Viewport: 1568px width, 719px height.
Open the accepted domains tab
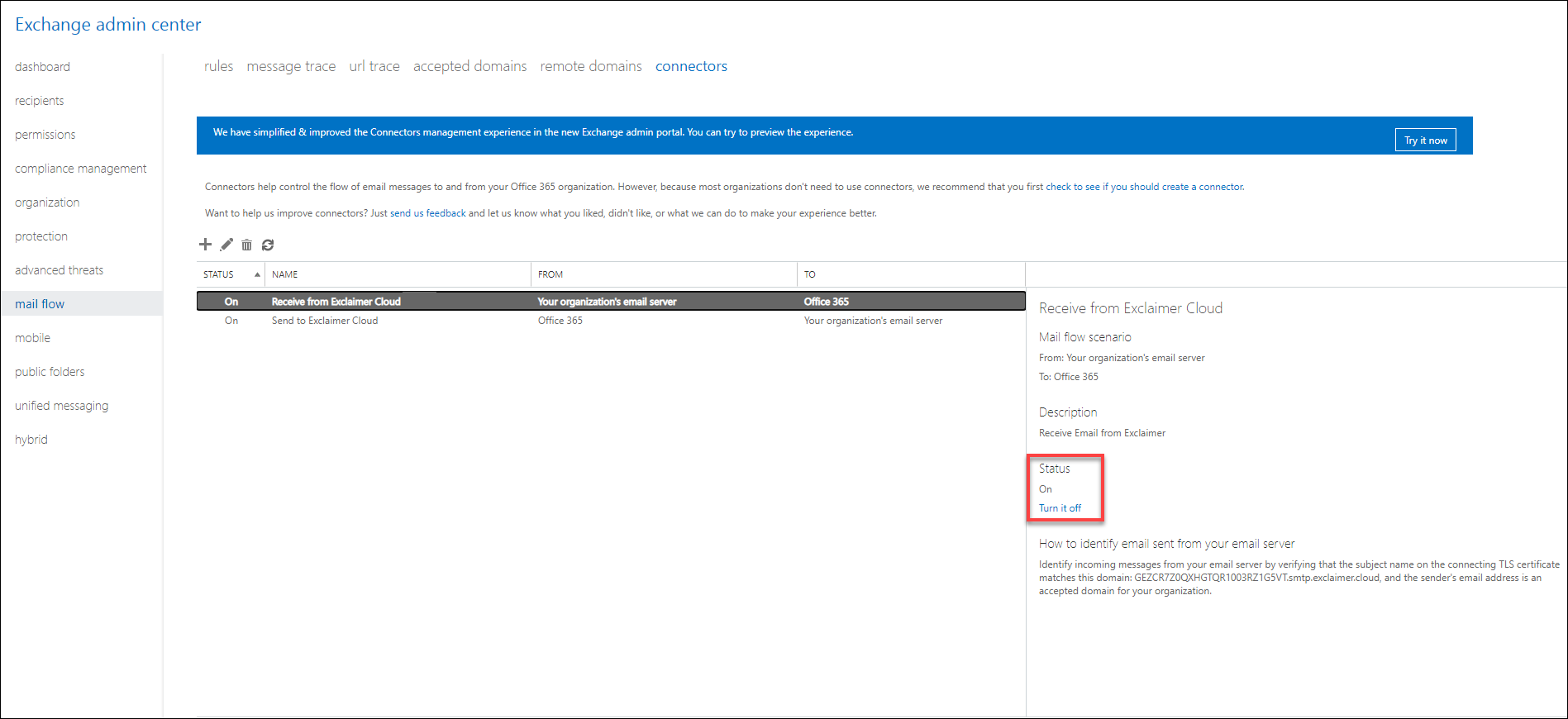[x=469, y=66]
